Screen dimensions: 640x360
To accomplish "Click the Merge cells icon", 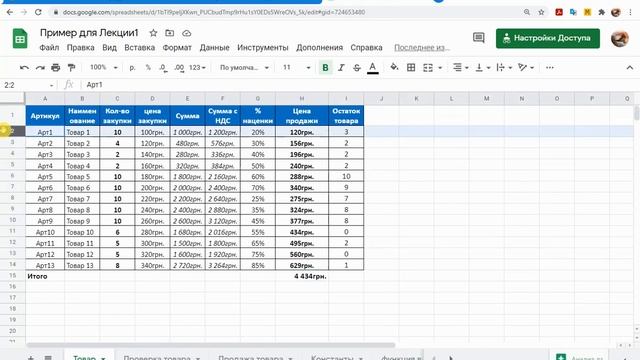I will tap(428, 68).
